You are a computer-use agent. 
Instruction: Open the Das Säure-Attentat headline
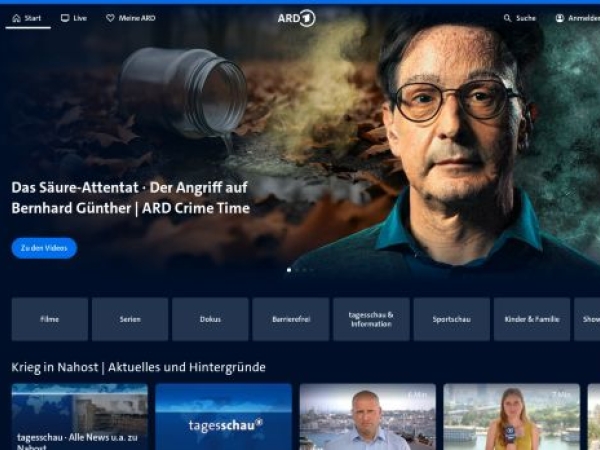tap(130, 198)
